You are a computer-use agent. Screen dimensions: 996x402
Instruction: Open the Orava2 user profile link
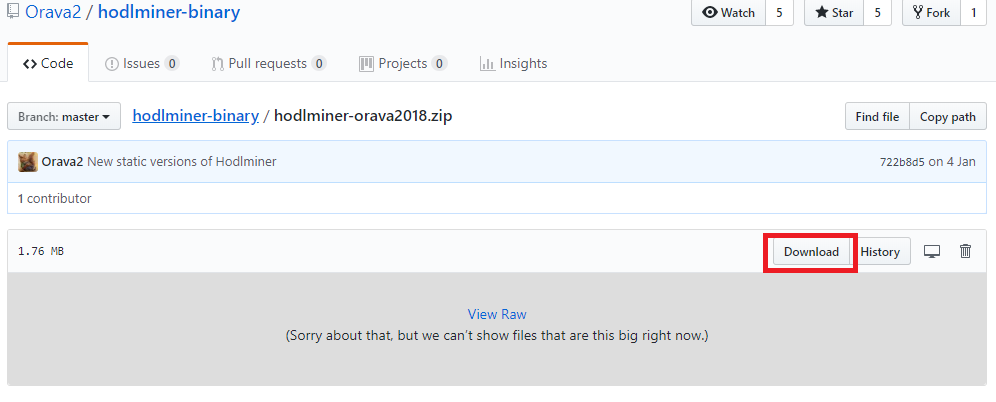(53, 11)
